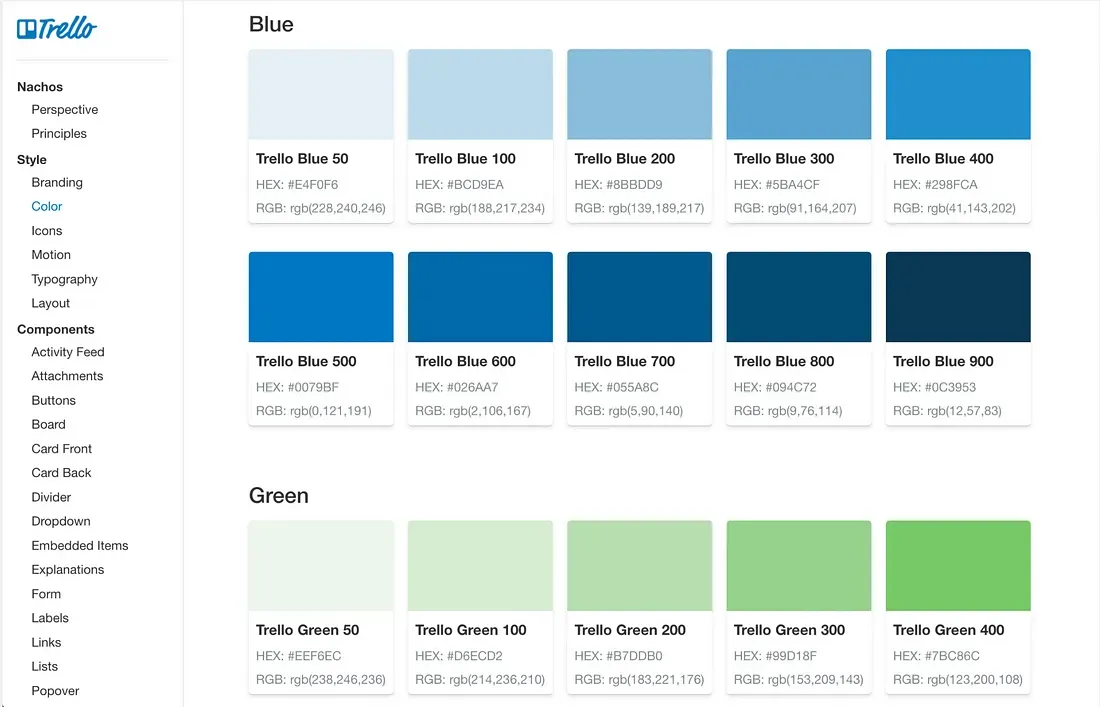Open the Icons page in Style section
Viewport: 1100px width, 707px height.
46,230
